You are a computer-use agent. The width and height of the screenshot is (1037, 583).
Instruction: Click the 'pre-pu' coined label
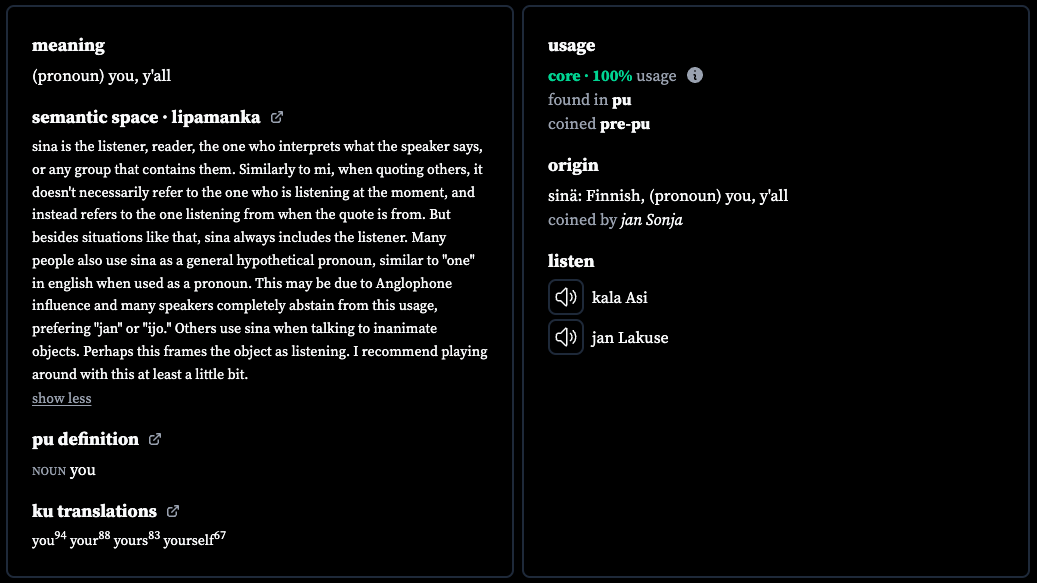pos(625,124)
